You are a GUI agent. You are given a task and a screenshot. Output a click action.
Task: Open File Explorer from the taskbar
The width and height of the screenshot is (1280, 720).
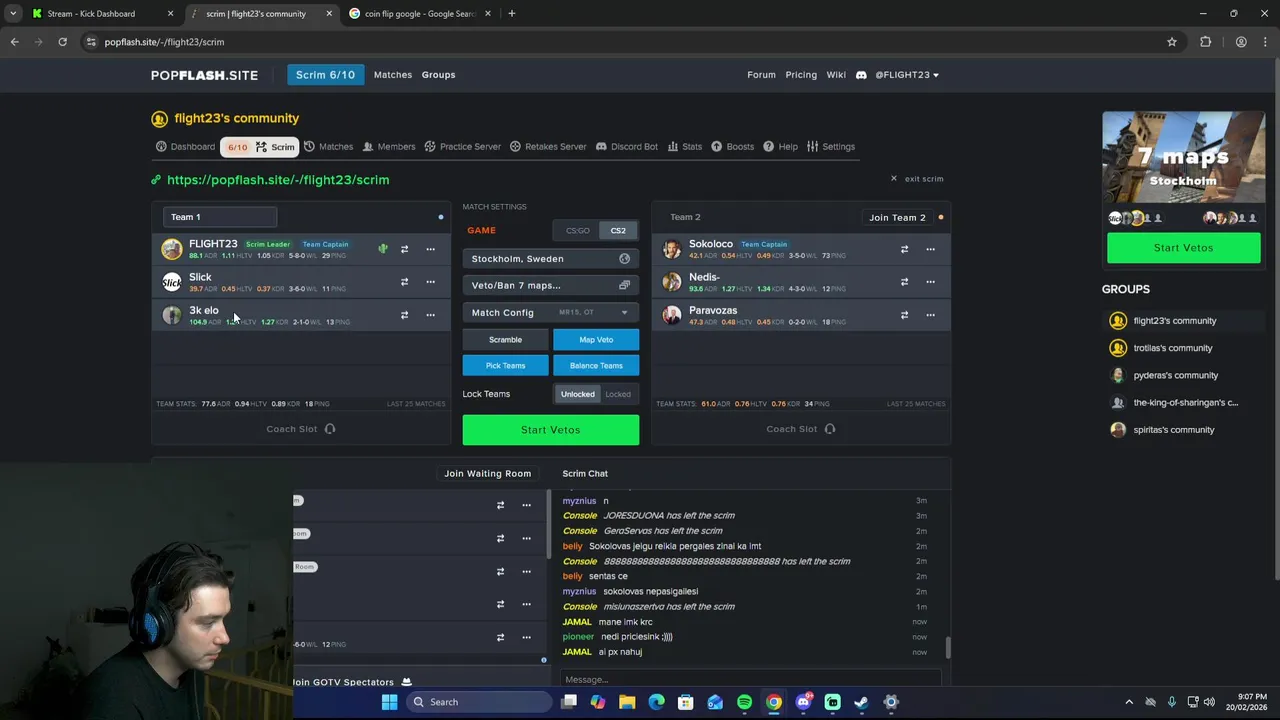[627, 702]
